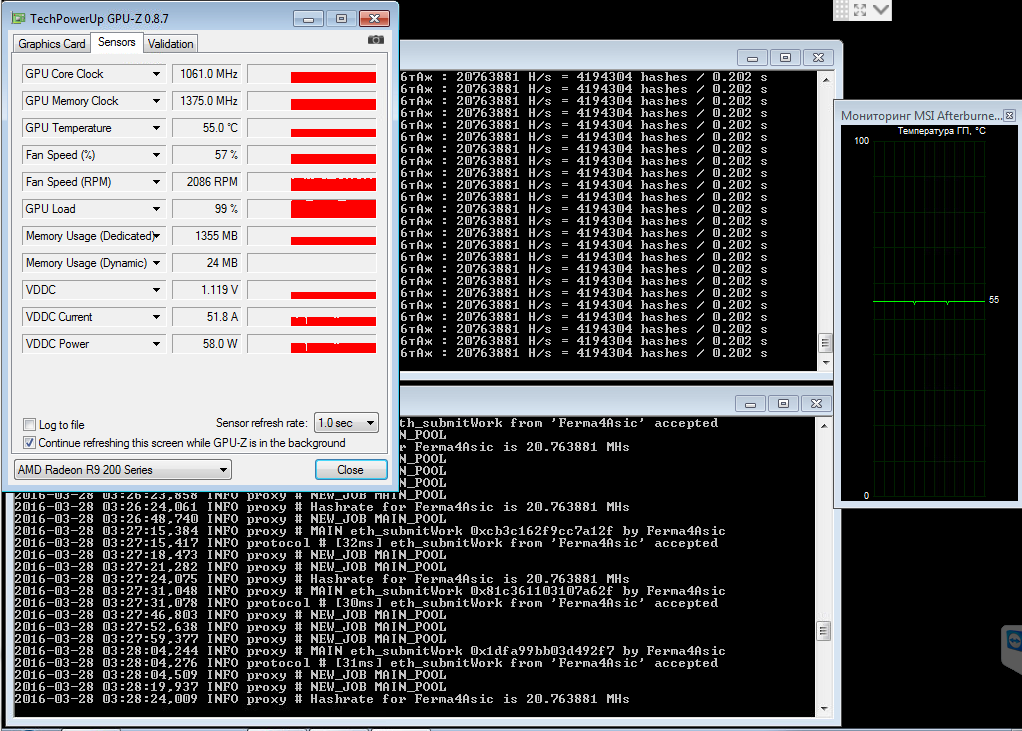This screenshot has height=731, width=1022.
Task: Click the upper console scroll-down arrow
Action: pos(826,363)
